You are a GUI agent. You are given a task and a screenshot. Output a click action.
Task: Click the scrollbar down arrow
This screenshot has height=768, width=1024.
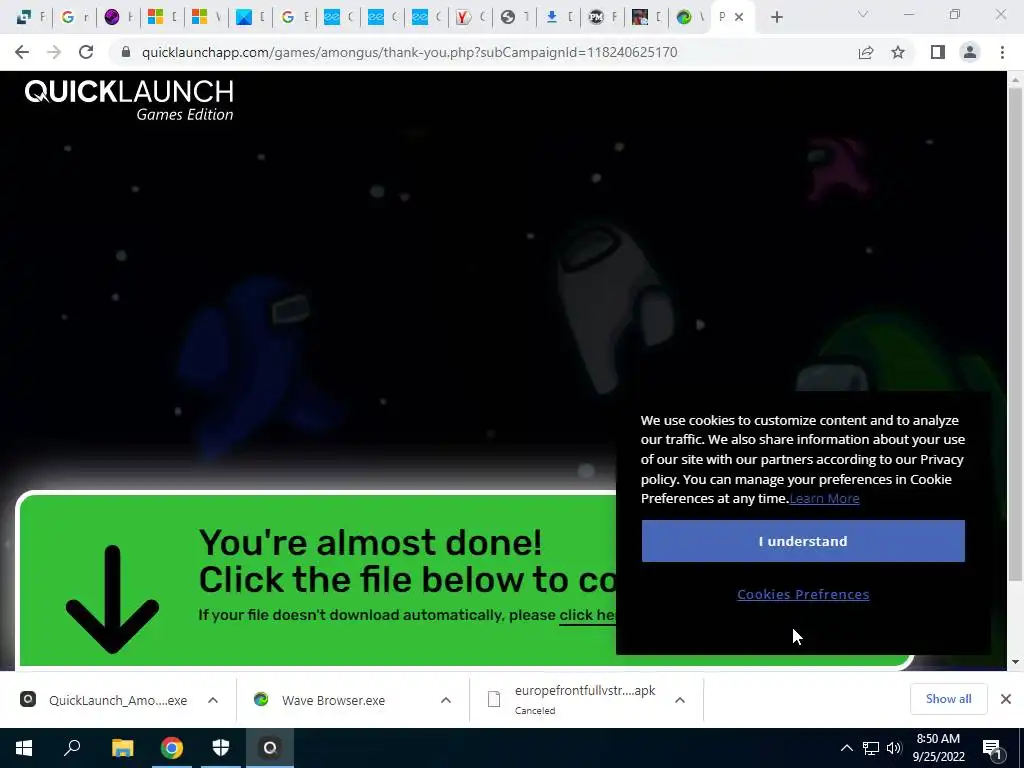pos(1015,662)
